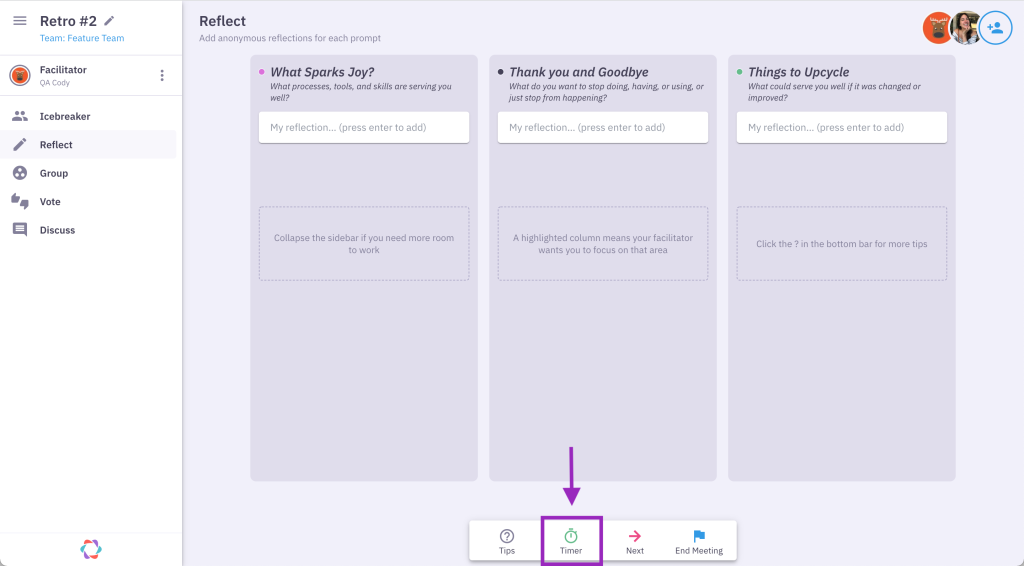Open the Timer in bottom bar
Viewport: 1024px width, 566px height.
pyautogui.click(x=571, y=541)
